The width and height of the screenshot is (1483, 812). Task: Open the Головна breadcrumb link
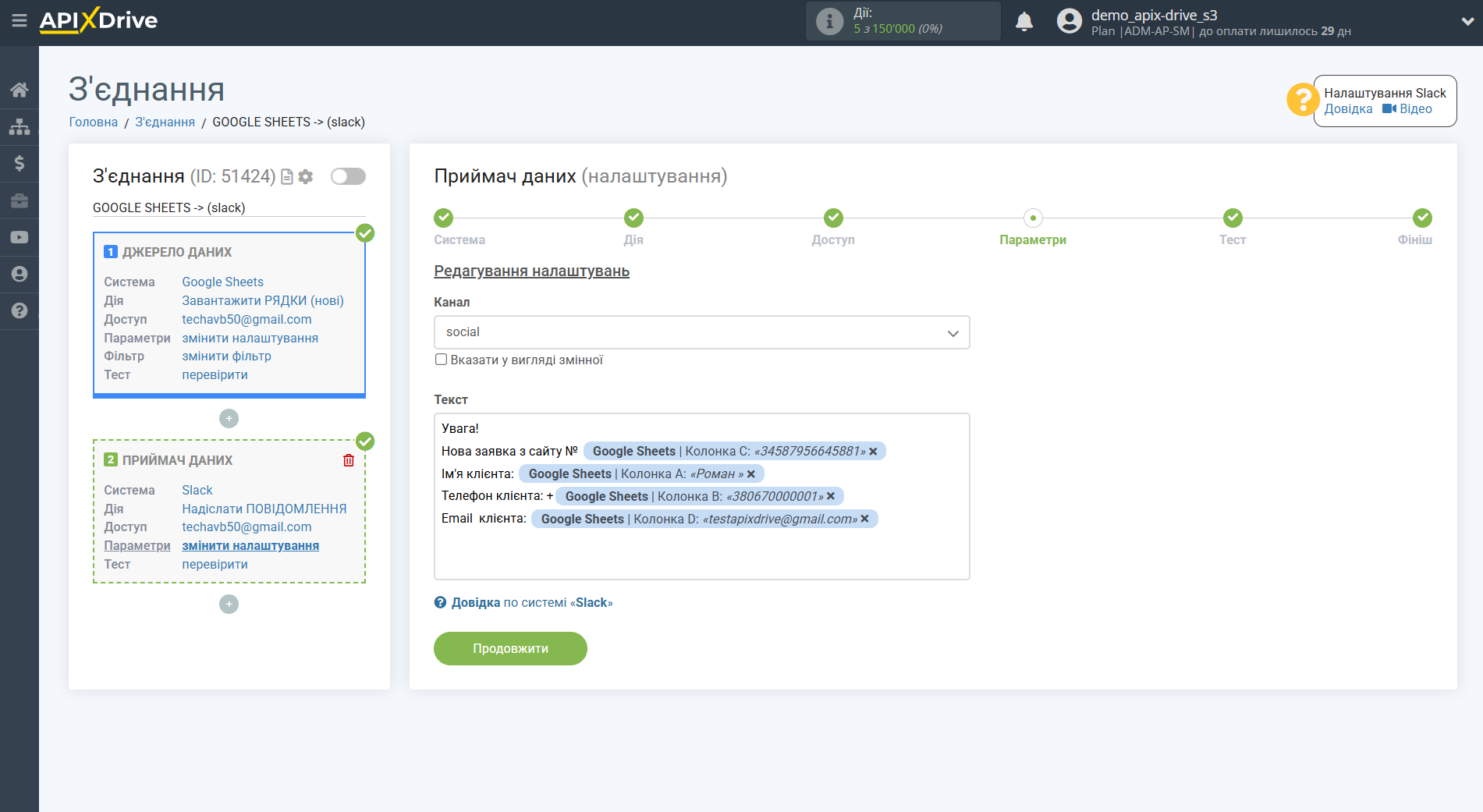coord(94,122)
